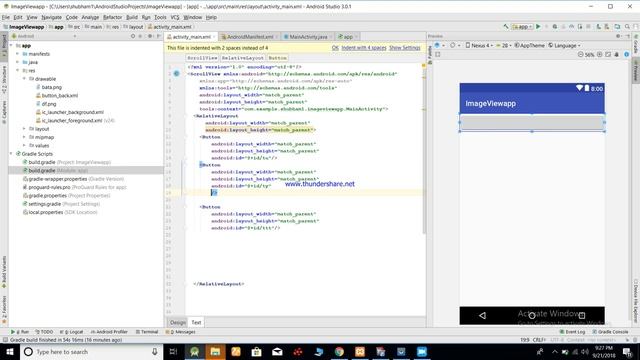Open the Mail app from the taskbar
640x360 pixels.
pyautogui.click(x=277, y=351)
